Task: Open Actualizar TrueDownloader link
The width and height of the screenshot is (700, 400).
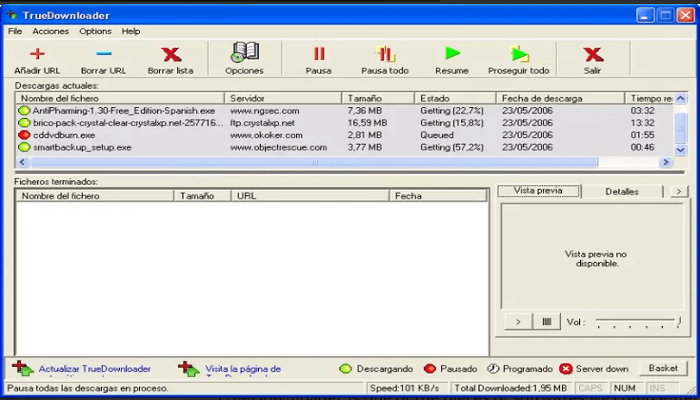Action: 95,369
